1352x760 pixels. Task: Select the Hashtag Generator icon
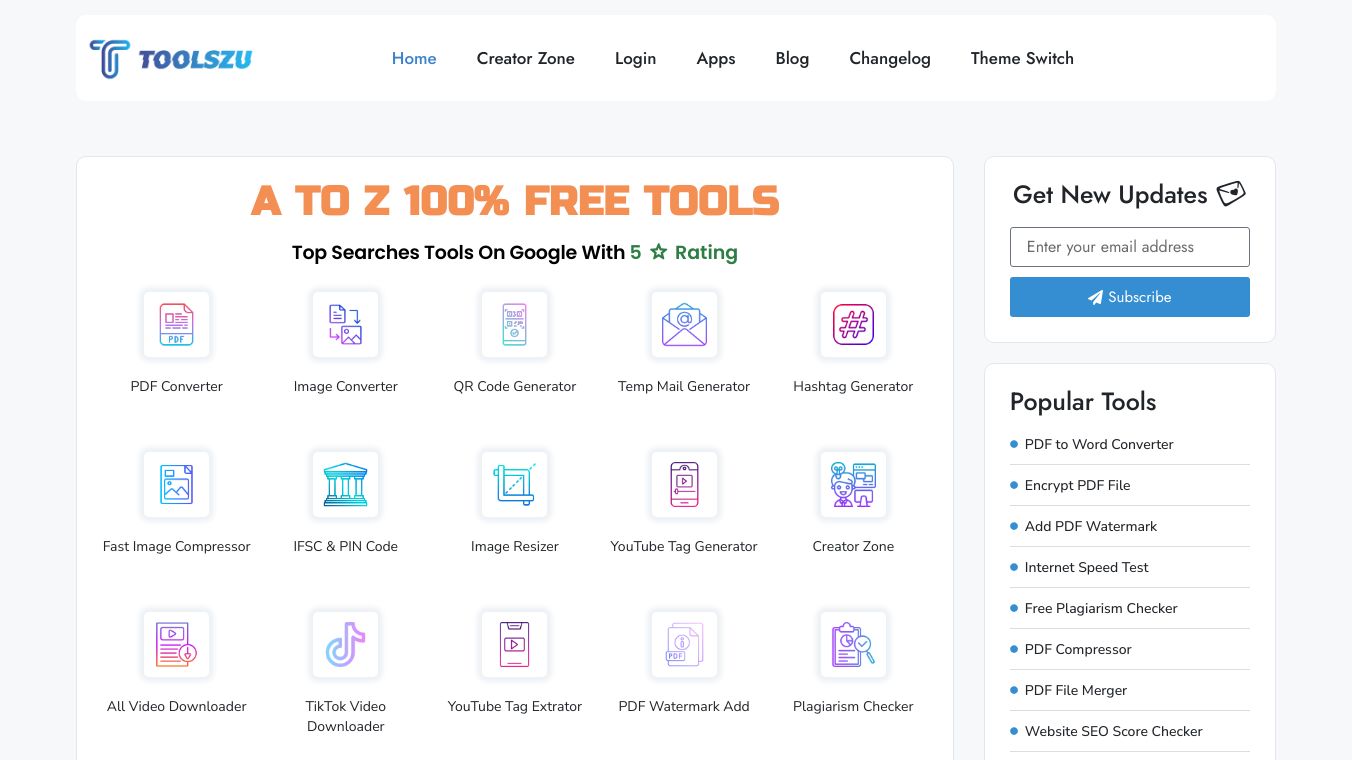click(x=853, y=325)
